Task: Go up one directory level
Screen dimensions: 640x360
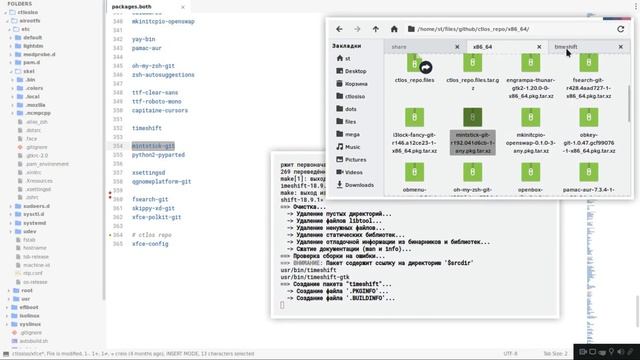Action: click(376, 29)
